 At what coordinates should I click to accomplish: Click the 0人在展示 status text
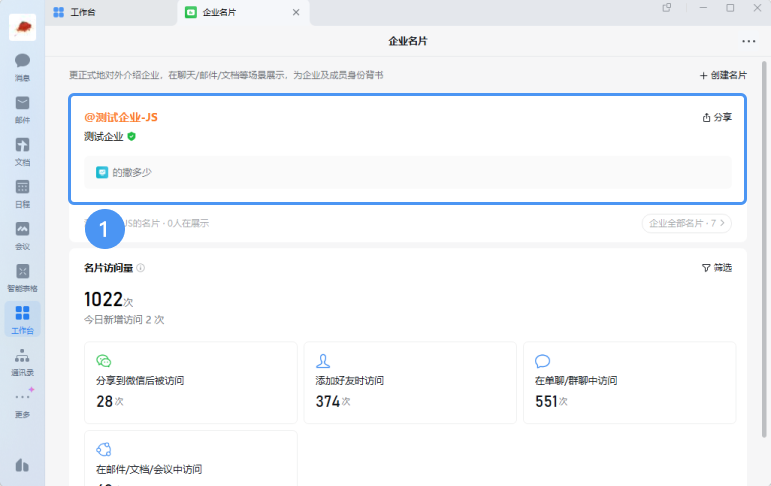point(188,223)
